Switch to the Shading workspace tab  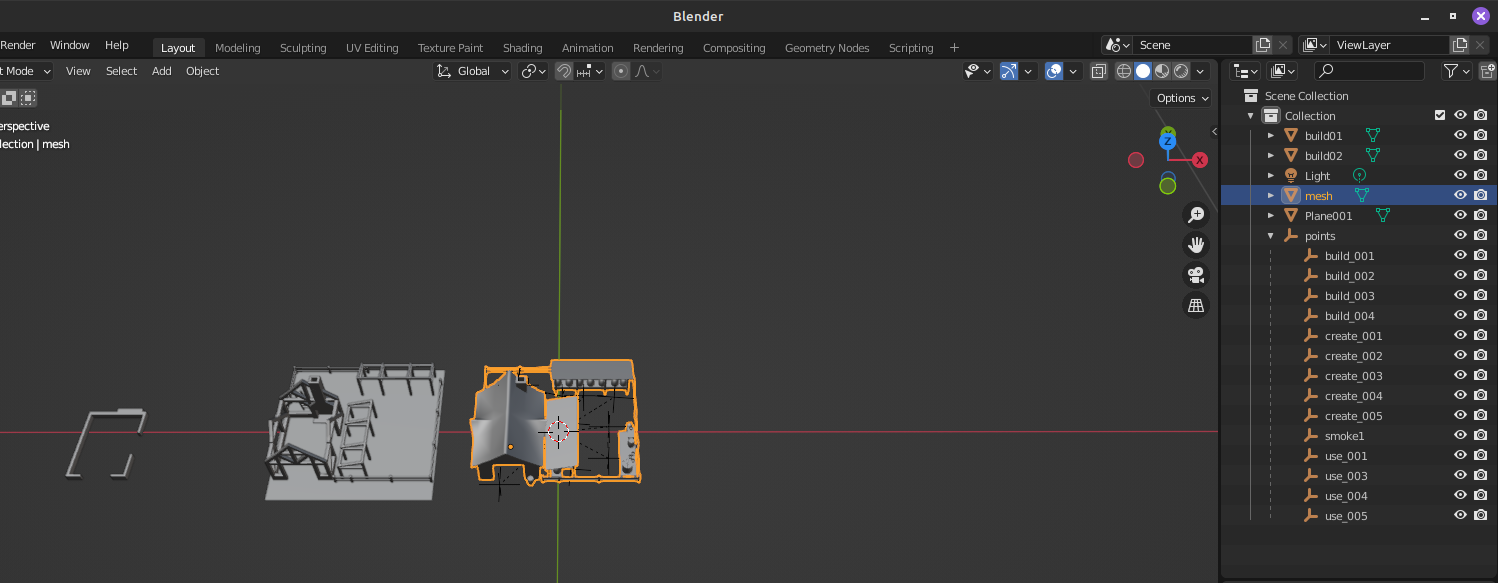[x=522, y=48]
